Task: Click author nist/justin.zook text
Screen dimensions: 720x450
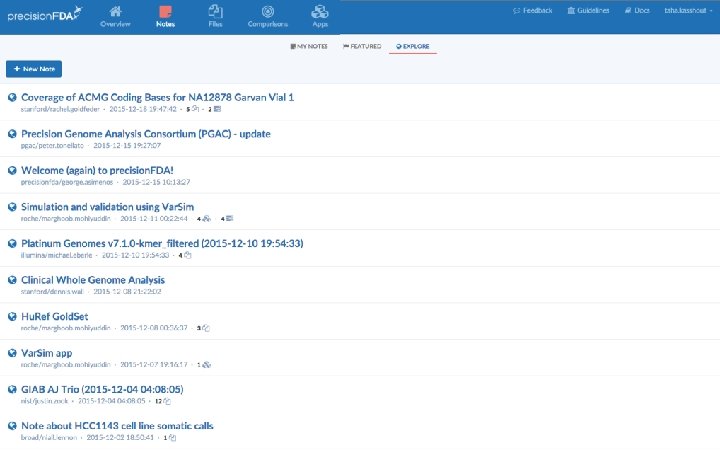Action: [45, 401]
